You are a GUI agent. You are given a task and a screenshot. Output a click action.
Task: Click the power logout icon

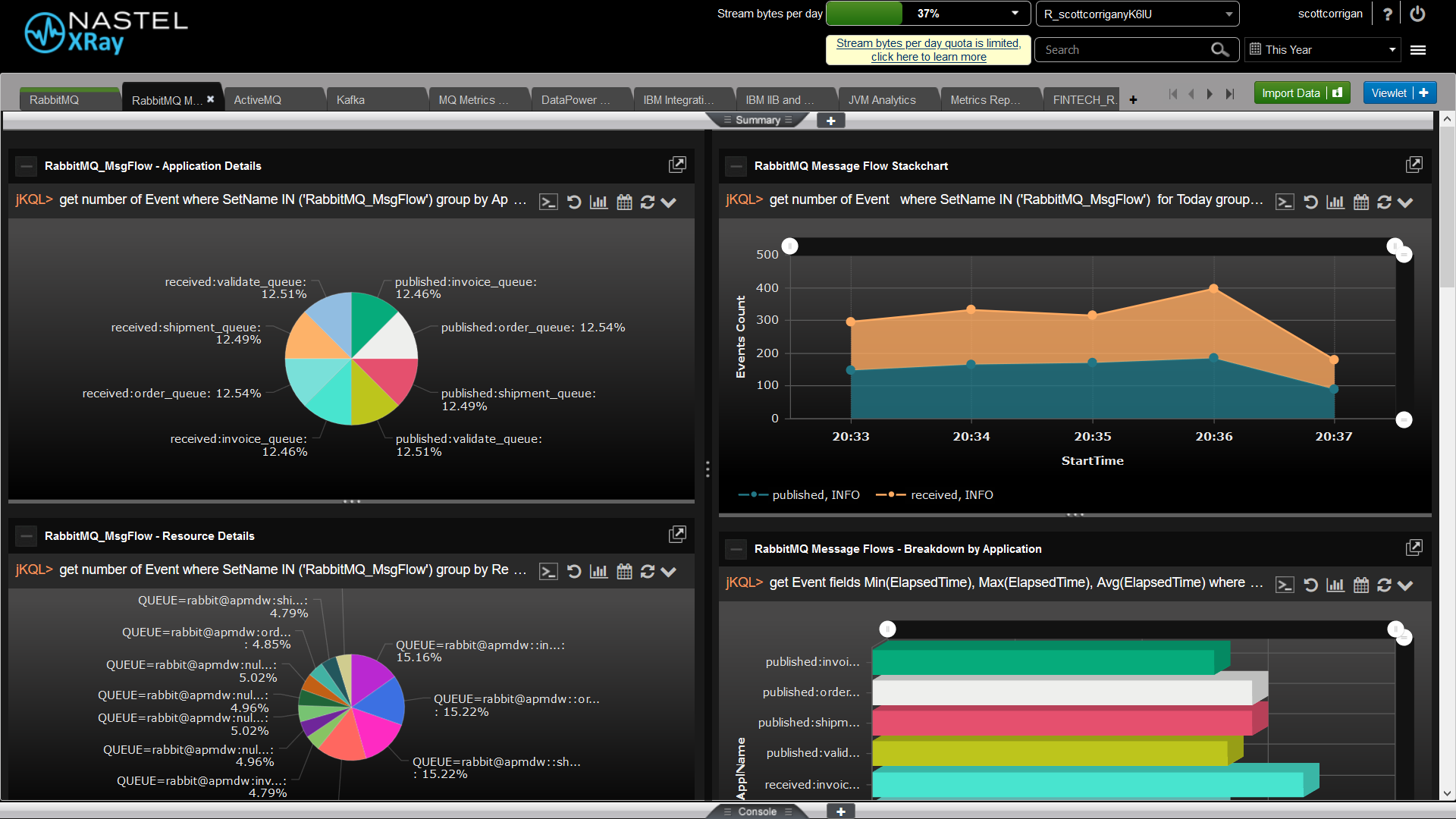point(1417,14)
